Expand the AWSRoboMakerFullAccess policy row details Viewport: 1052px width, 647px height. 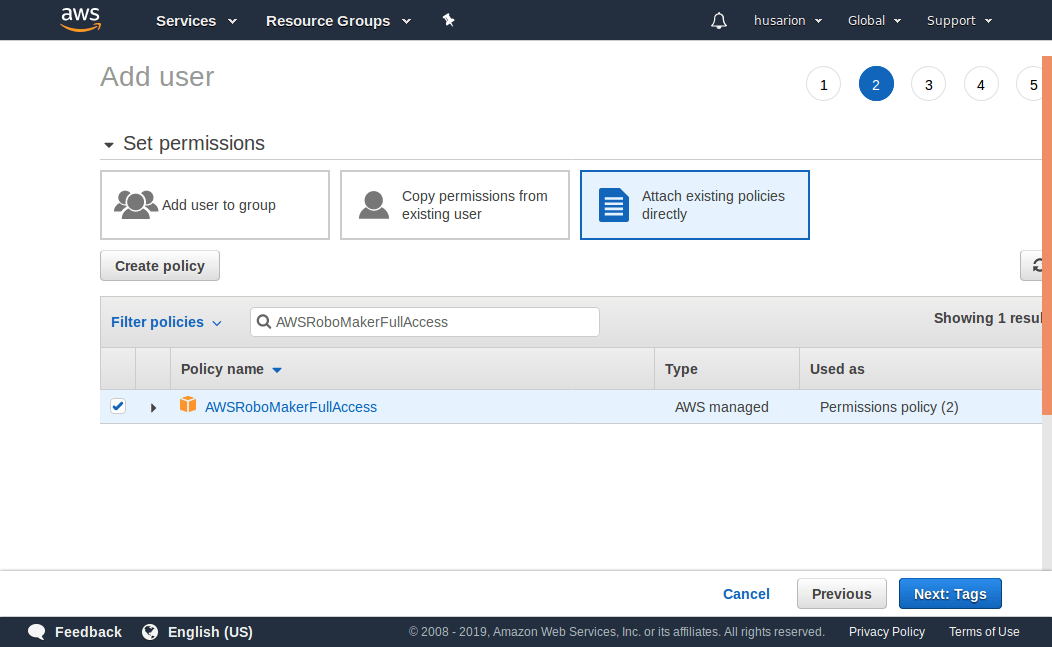point(154,407)
